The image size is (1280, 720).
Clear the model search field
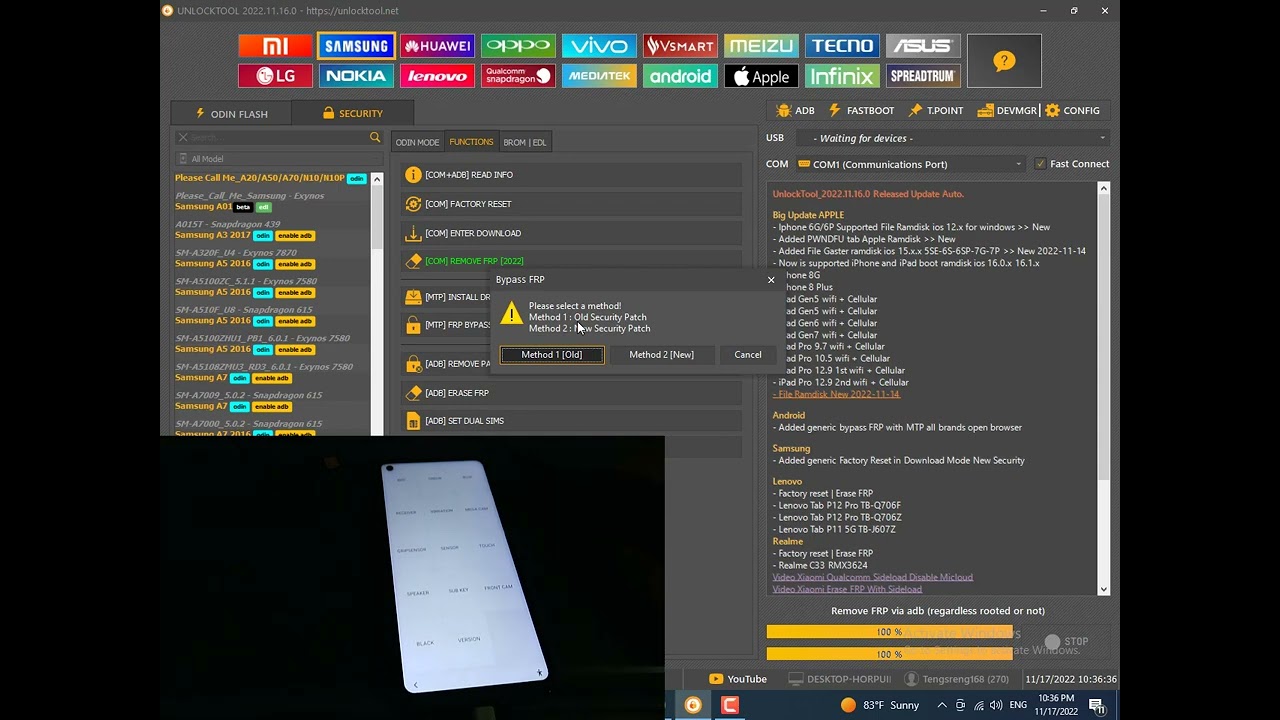(x=182, y=138)
